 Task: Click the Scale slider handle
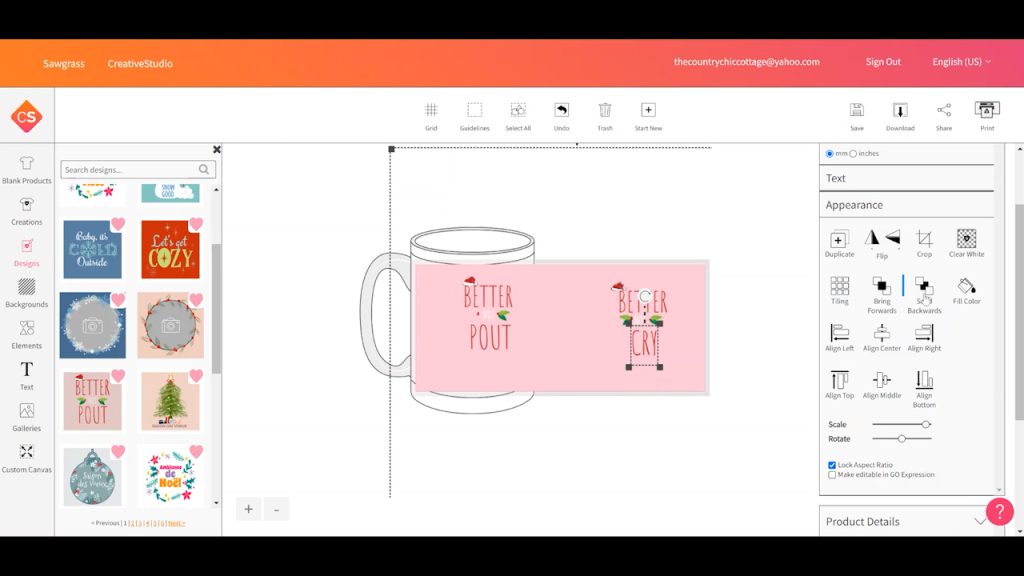pos(926,424)
